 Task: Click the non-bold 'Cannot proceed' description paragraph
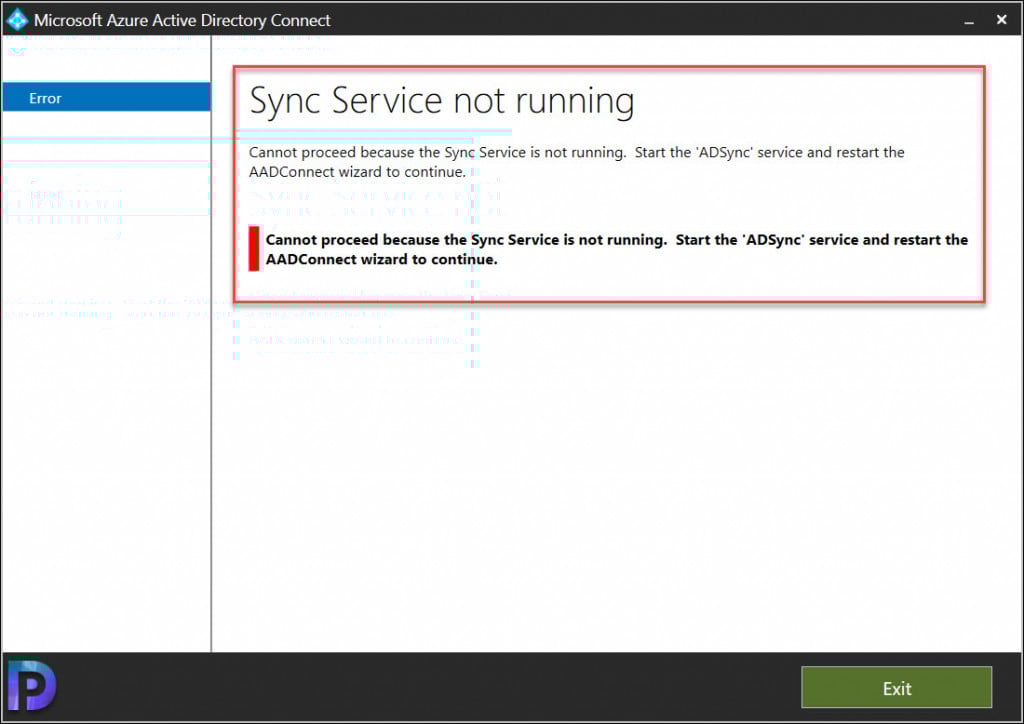[576, 162]
